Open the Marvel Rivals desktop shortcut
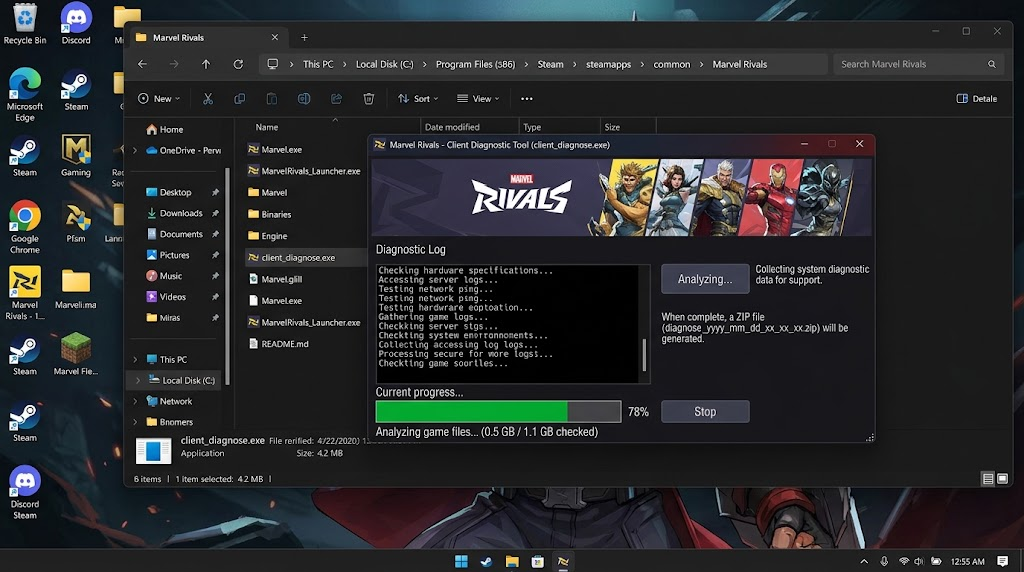This screenshot has height=572, width=1024. (25, 293)
